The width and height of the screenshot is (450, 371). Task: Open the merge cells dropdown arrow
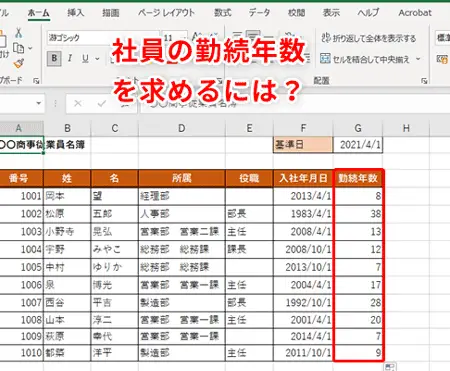pyautogui.click(x=418, y=59)
